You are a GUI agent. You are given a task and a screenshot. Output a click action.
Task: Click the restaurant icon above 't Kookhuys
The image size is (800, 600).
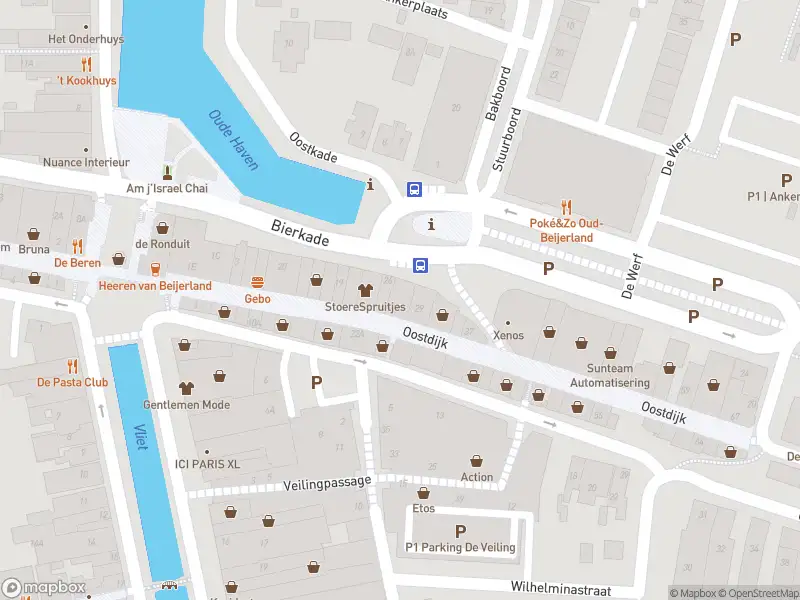(x=86, y=64)
